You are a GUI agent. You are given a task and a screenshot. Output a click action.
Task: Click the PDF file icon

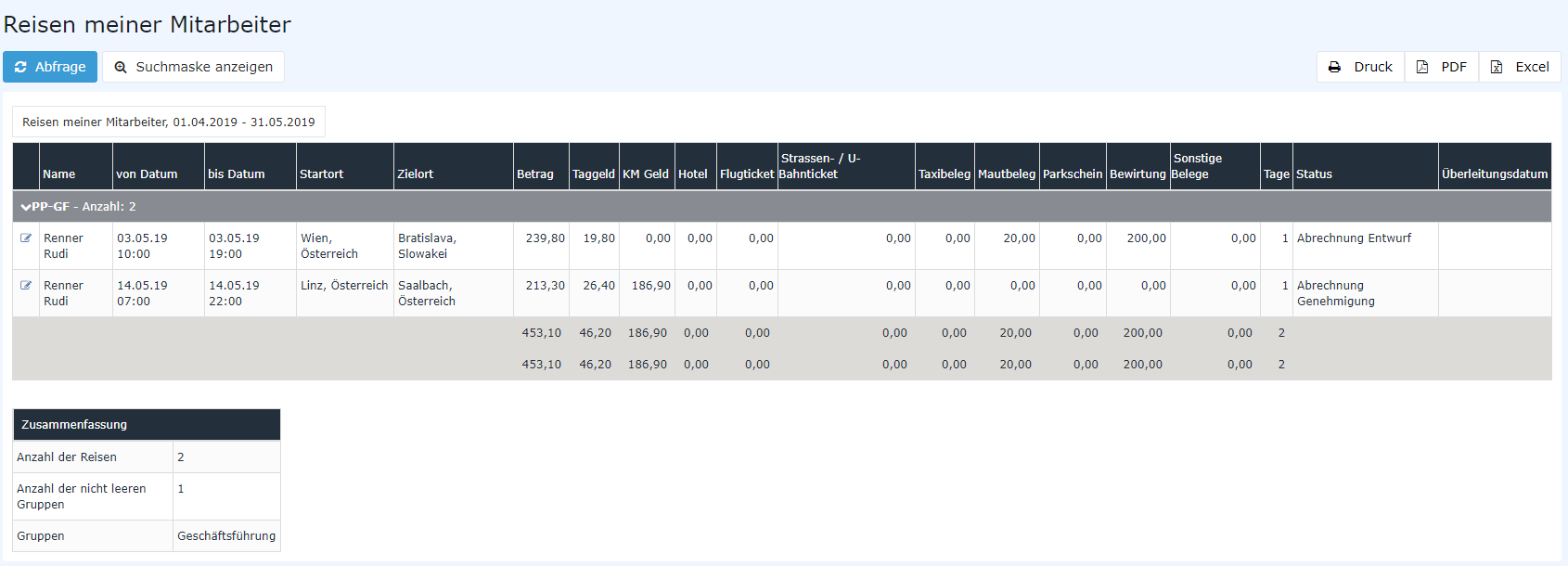click(1422, 67)
